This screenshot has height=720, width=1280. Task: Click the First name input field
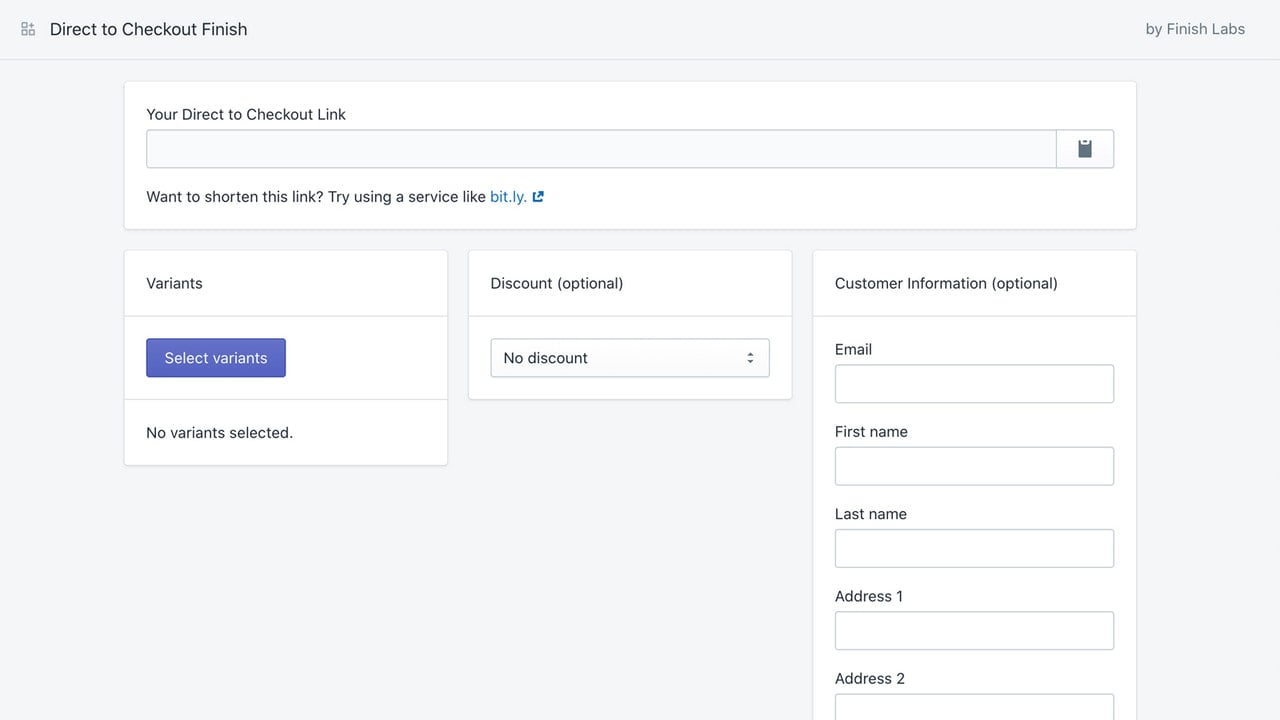[x=974, y=466]
